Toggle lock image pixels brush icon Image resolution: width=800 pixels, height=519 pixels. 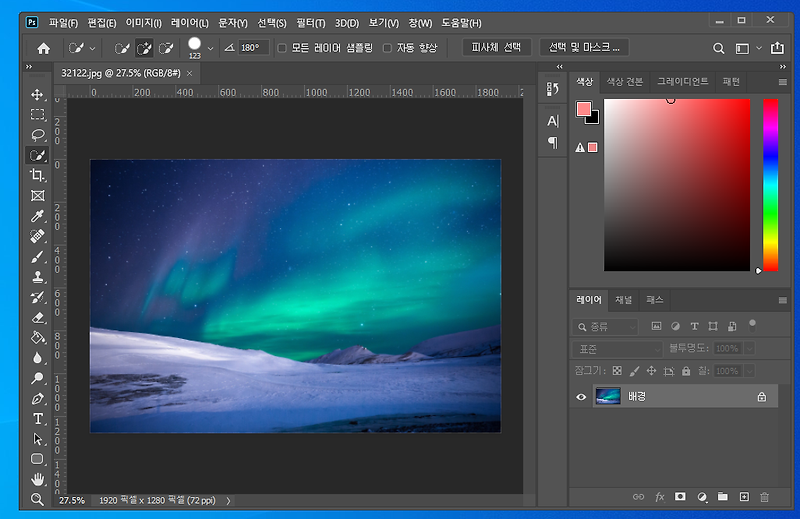(x=634, y=371)
